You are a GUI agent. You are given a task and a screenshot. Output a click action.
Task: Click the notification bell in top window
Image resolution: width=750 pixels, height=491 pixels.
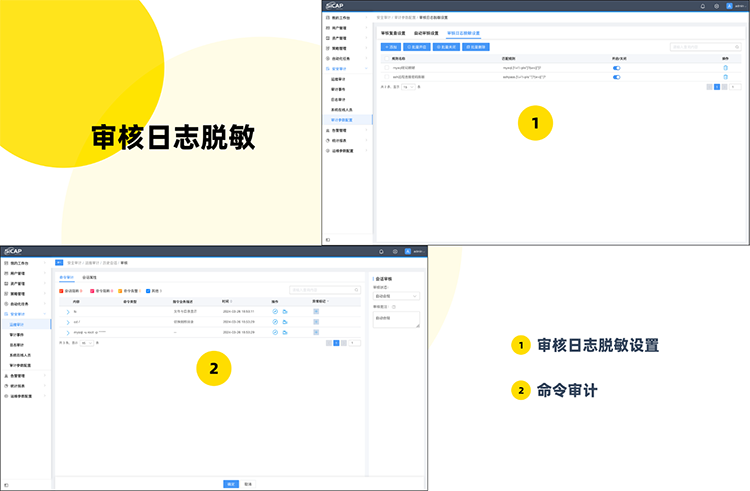click(x=702, y=6)
